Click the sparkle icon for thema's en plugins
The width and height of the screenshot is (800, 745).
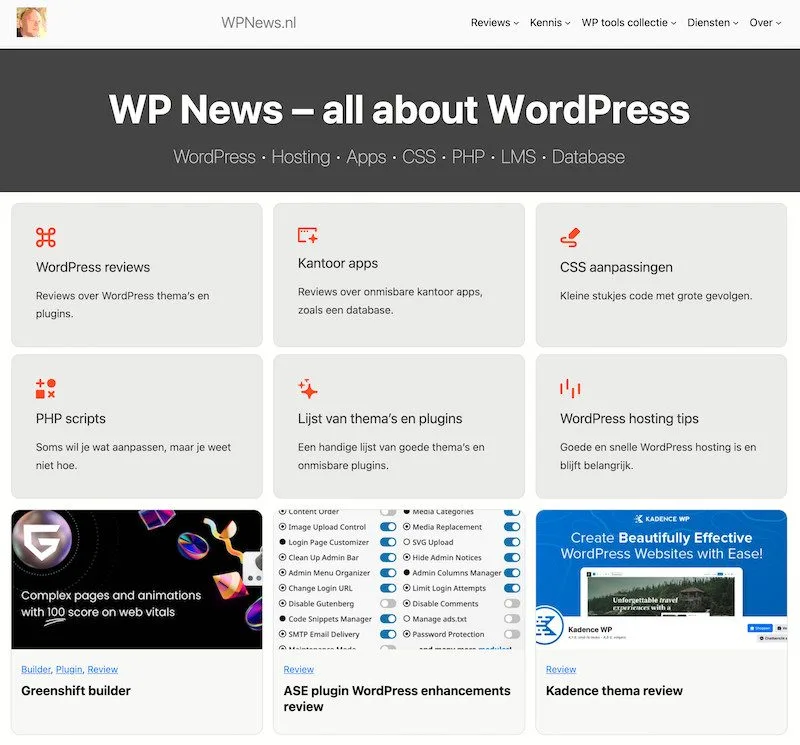[x=308, y=389]
